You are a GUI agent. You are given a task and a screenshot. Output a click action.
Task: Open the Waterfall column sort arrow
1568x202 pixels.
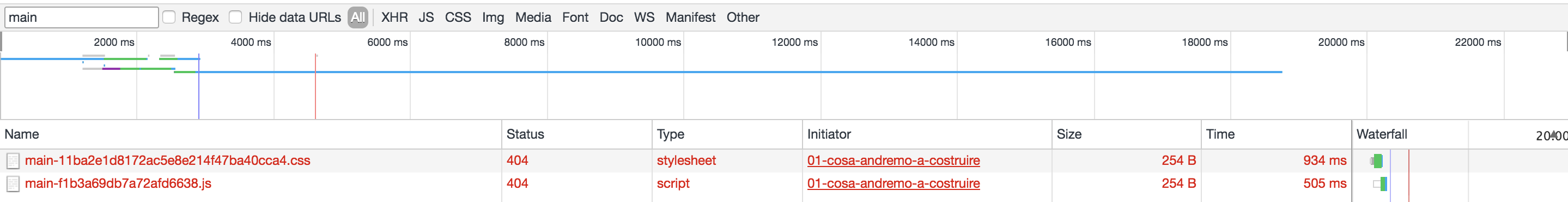pyautogui.click(x=1554, y=134)
